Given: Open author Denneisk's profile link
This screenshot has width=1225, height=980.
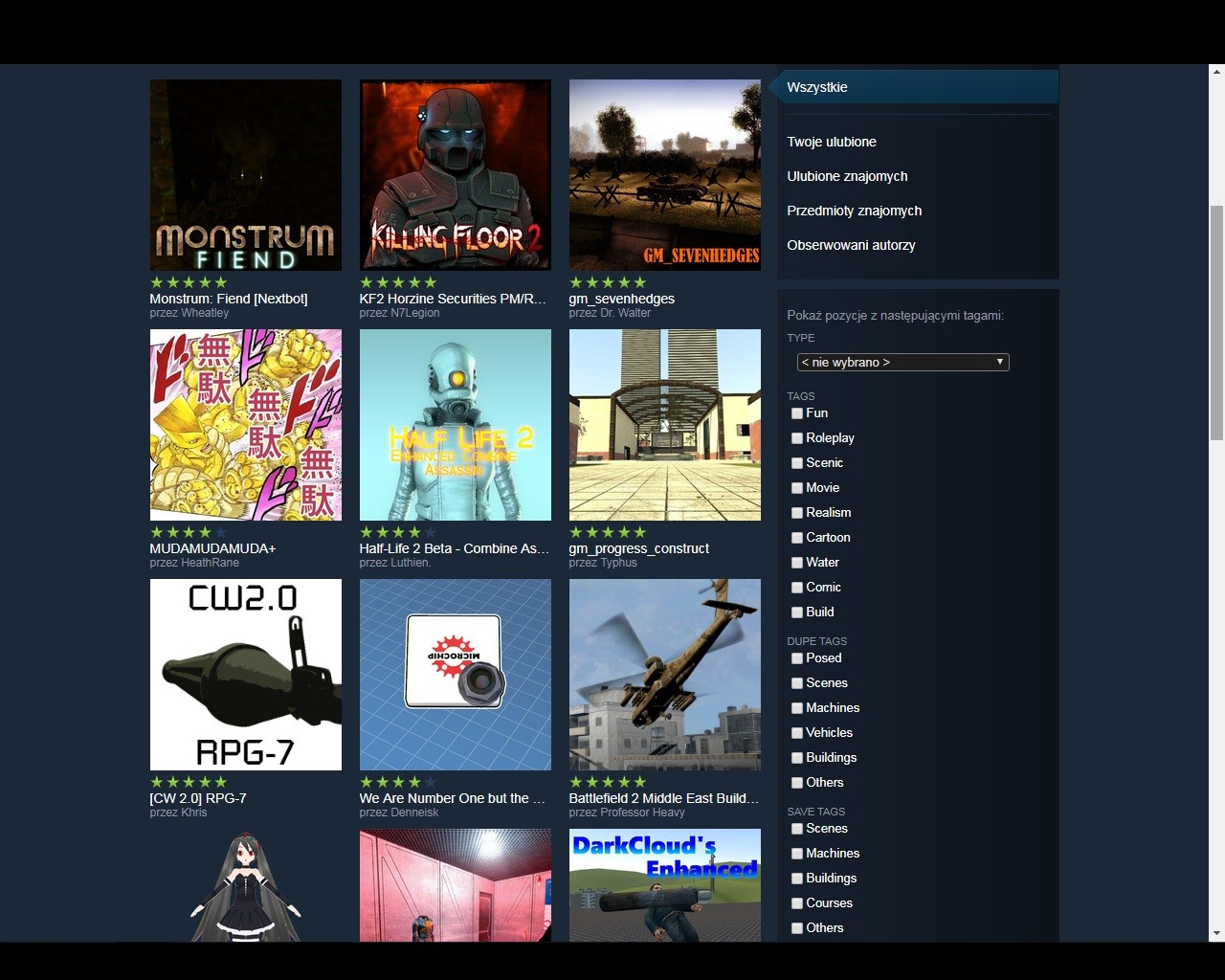Looking at the screenshot, I should 414,813.
